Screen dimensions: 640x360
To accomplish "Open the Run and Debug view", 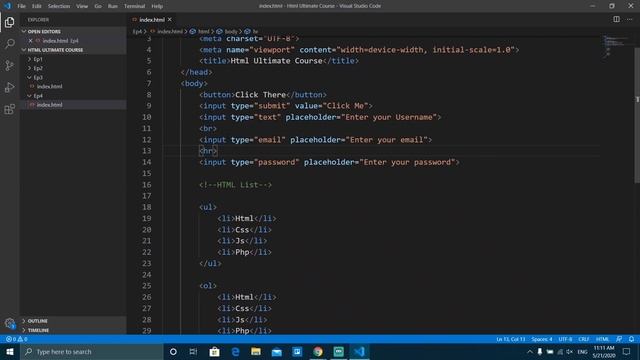I will coord(9,87).
